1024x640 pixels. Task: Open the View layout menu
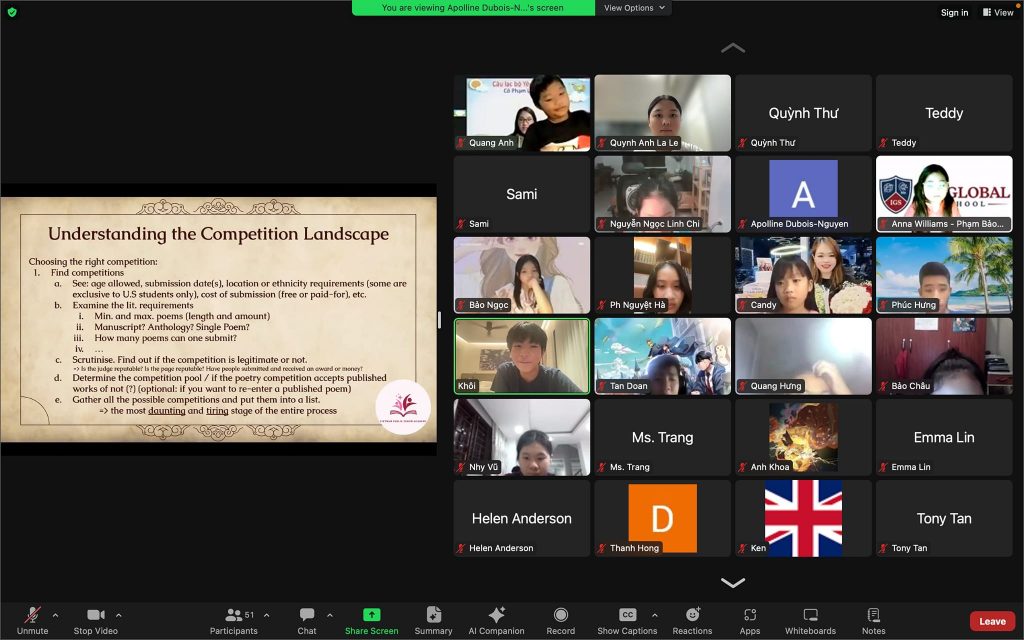[997, 12]
